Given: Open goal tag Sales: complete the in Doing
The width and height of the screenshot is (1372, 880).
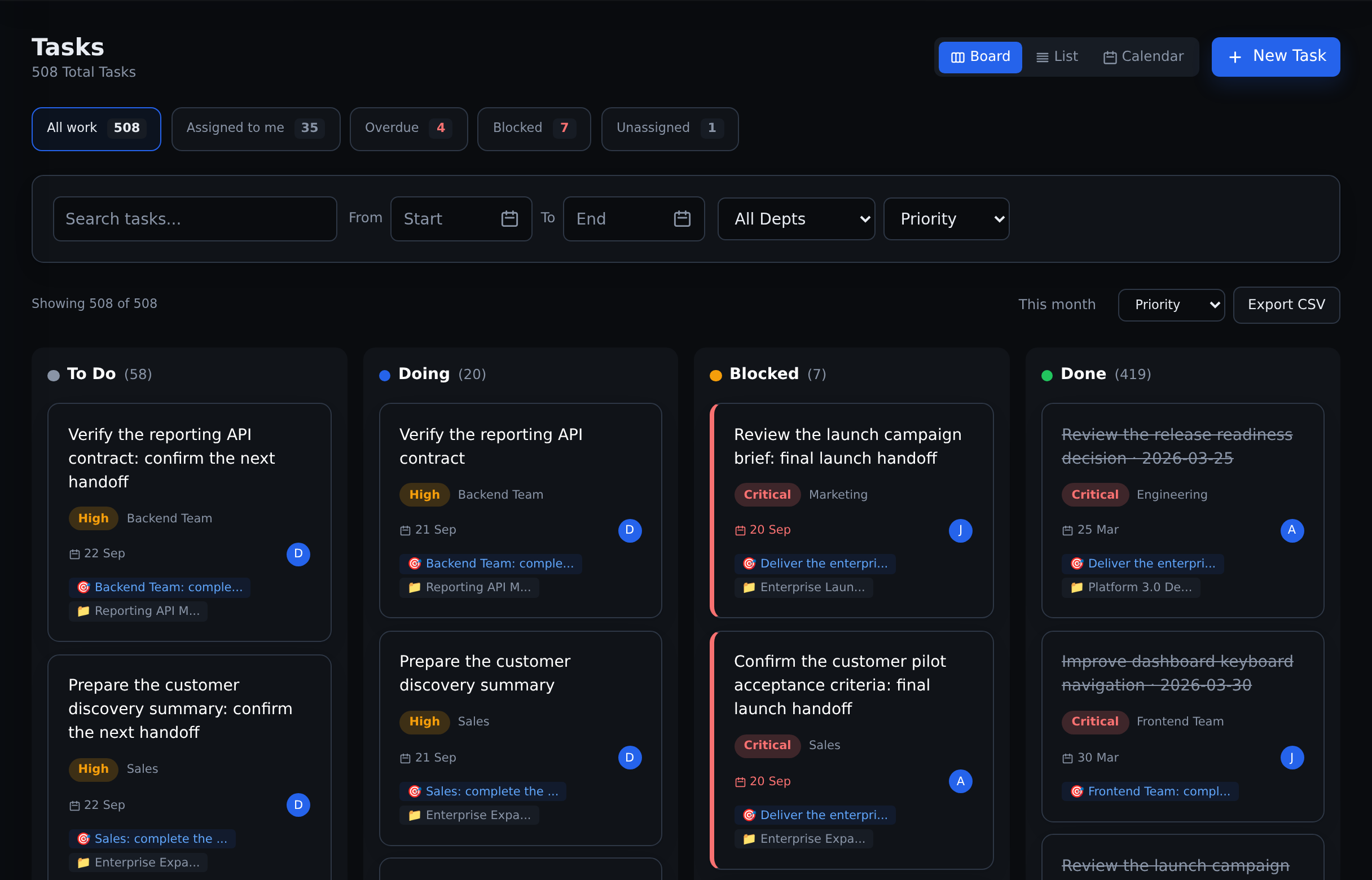Looking at the screenshot, I should tap(483, 791).
